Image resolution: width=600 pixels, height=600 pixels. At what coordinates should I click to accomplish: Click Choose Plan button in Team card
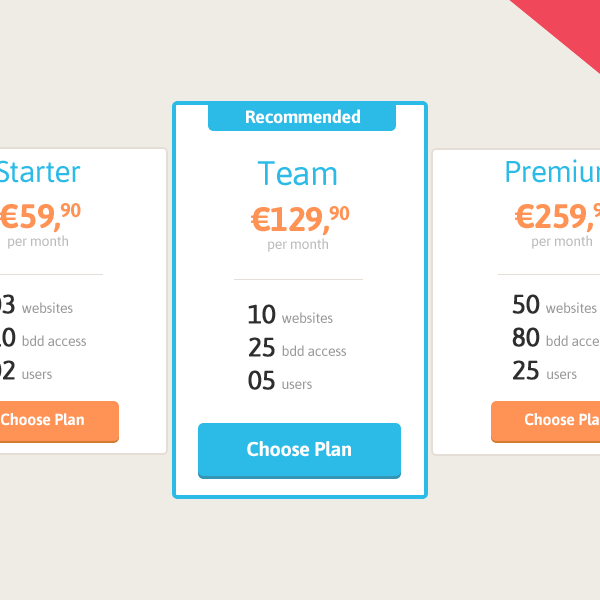[299, 449]
